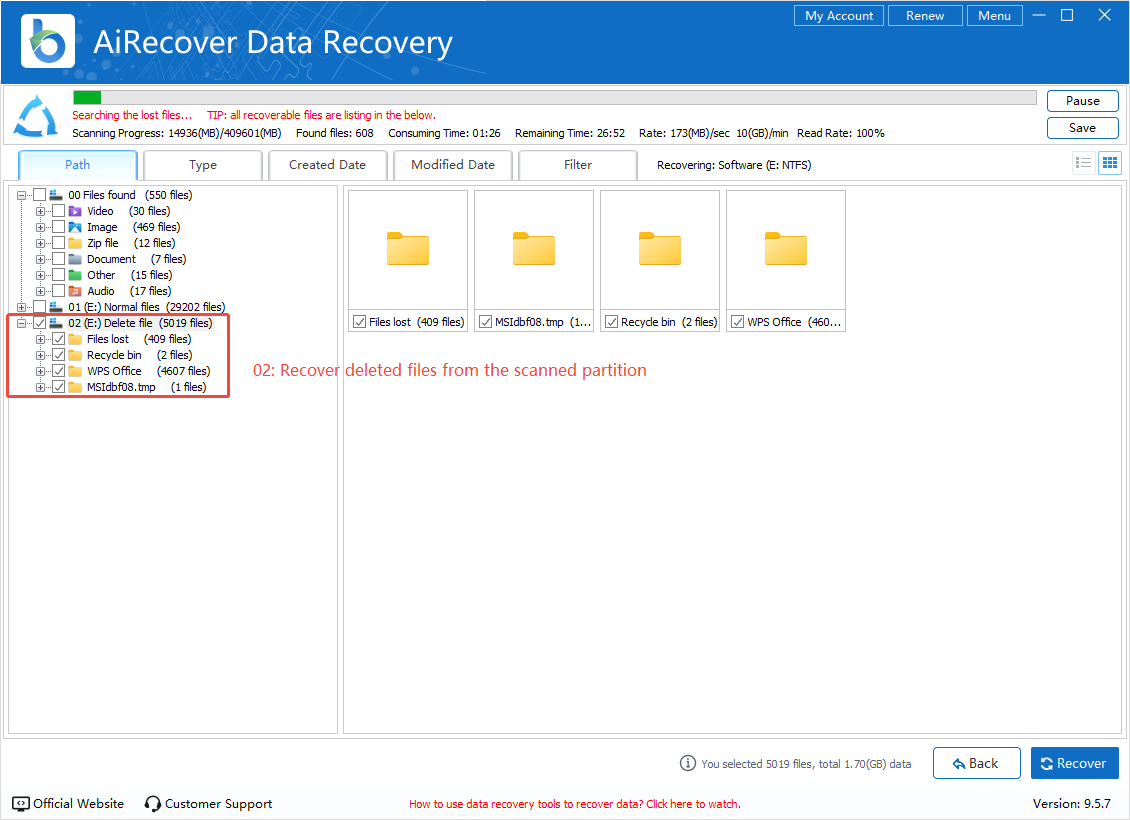
Task: Click the Zip file folder icon
Action: tap(75, 243)
